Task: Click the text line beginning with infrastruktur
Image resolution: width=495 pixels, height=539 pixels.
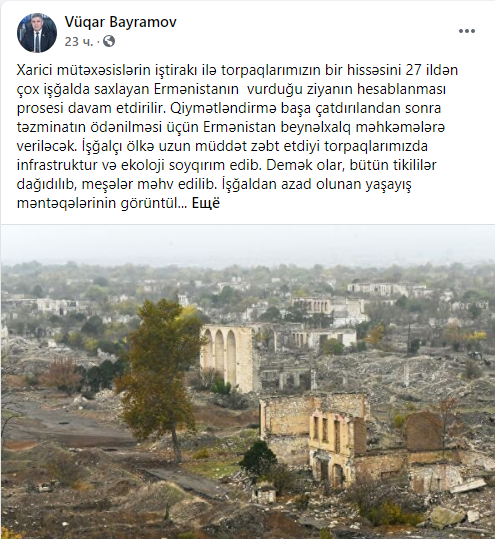Action: pos(227,165)
